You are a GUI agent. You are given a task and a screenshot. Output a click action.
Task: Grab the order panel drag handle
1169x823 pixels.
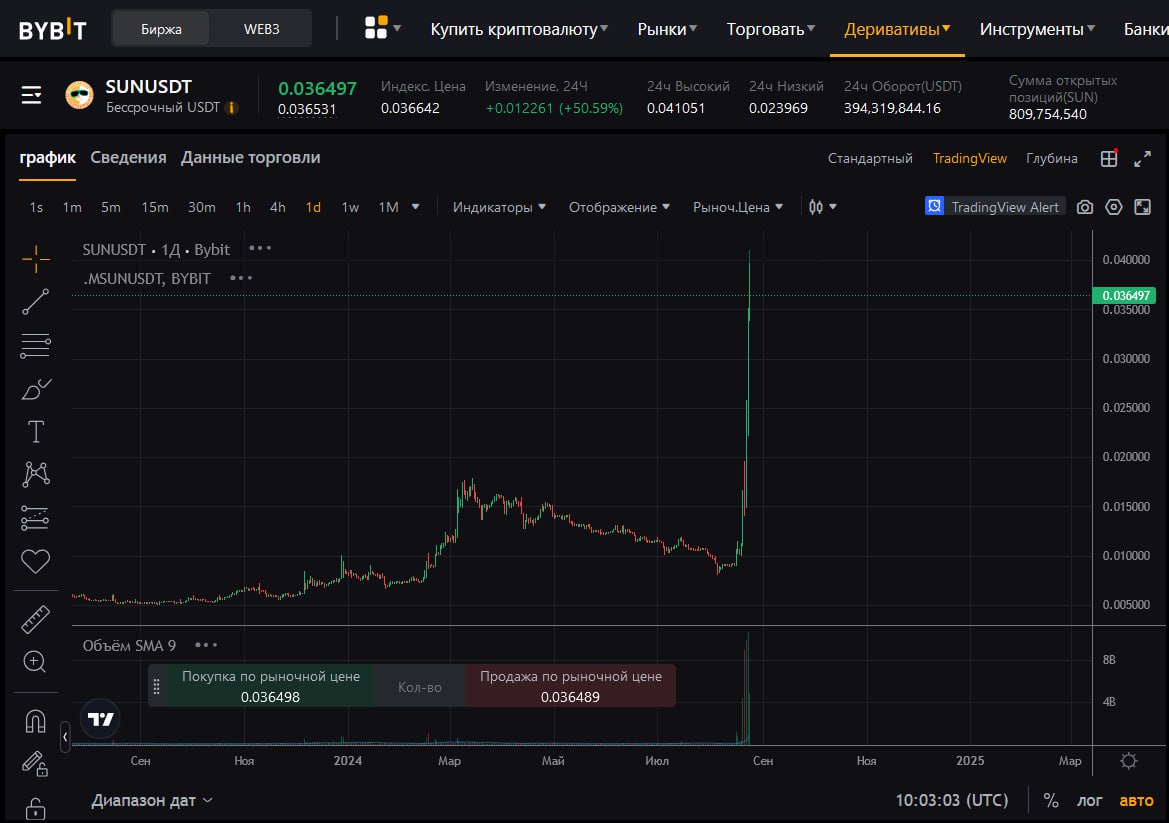(157, 687)
